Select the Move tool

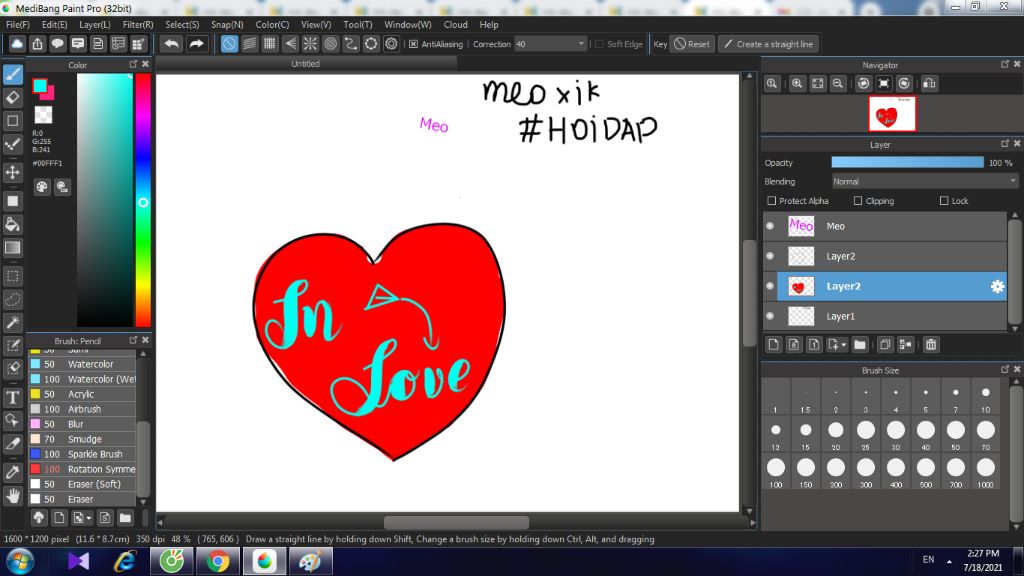pos(12,172)
